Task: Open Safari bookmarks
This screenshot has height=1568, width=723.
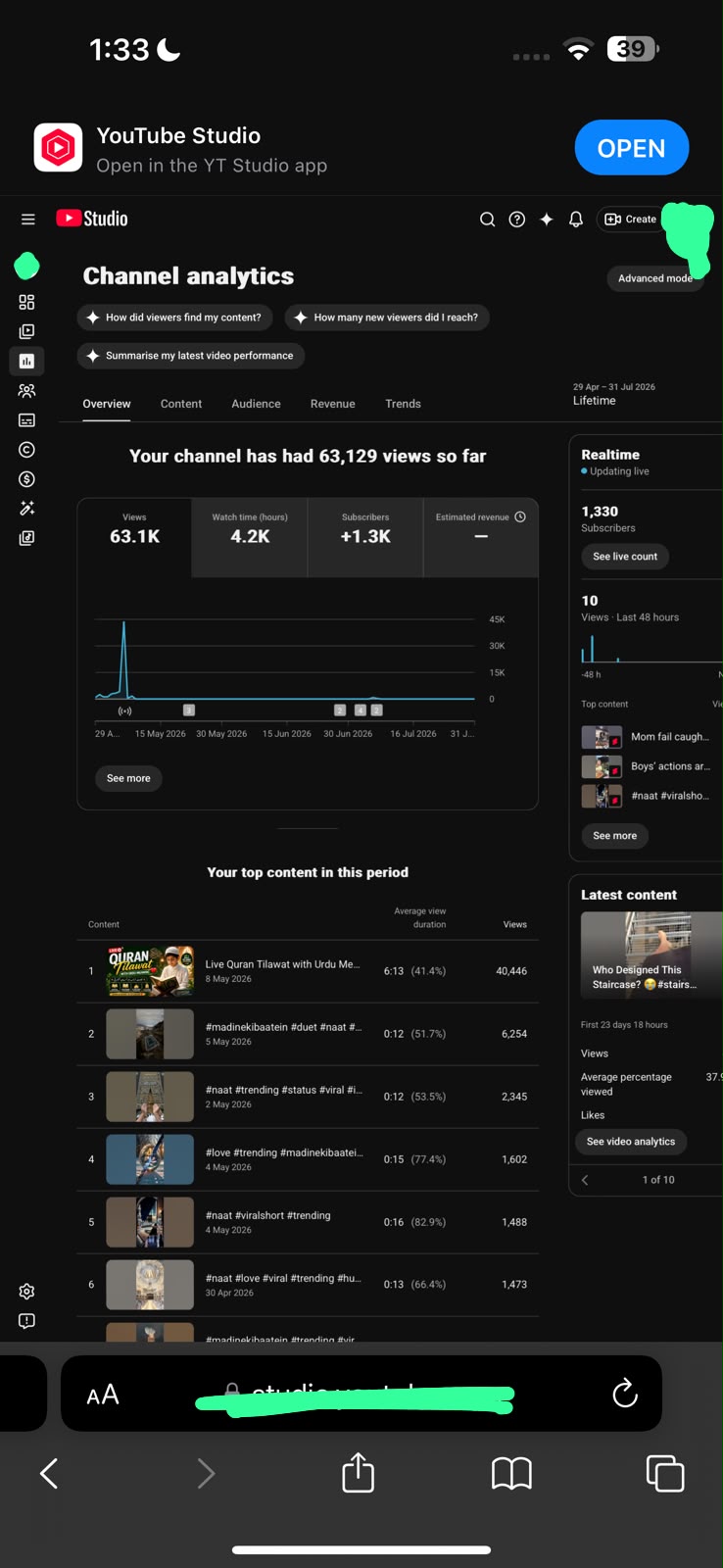Action: (x=511, y=1474)
